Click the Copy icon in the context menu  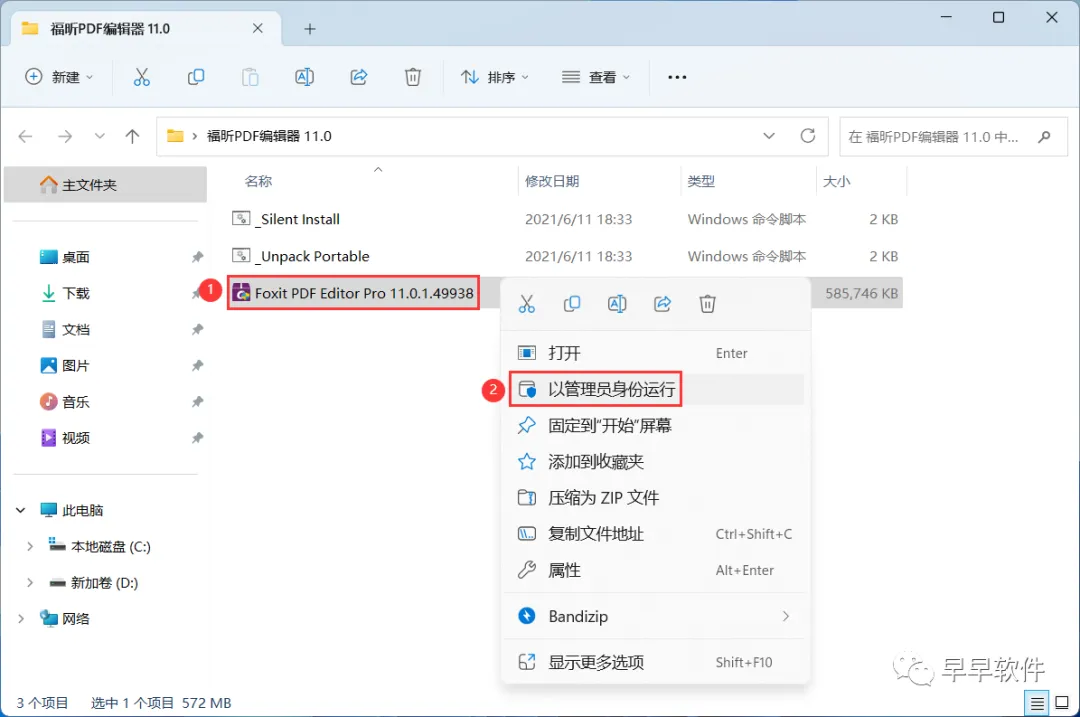(x=572, y=304)
